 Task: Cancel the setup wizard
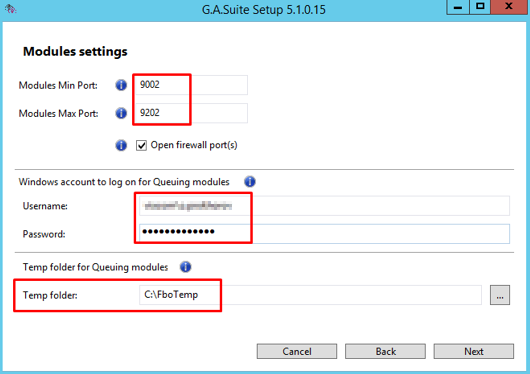tap(297, 351)
